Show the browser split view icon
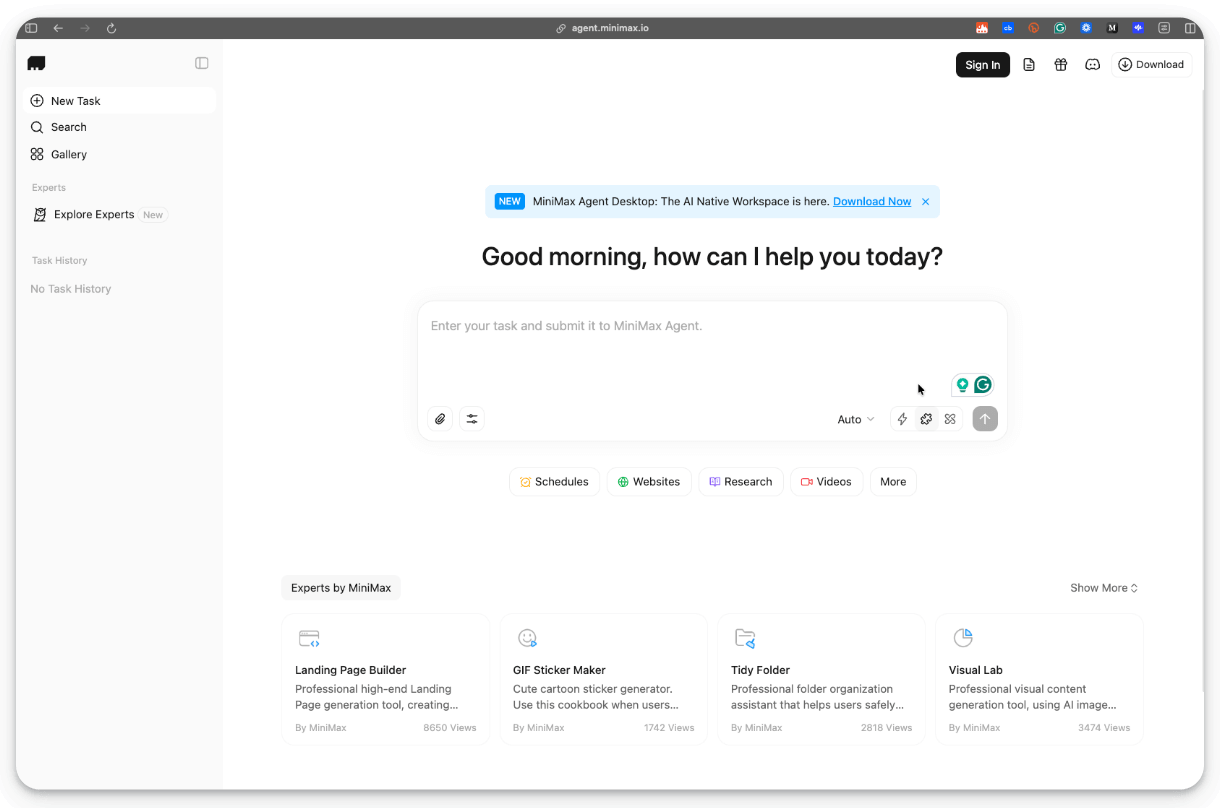Viewport: 1220px width, 808px height. [x=1190, y=28]
